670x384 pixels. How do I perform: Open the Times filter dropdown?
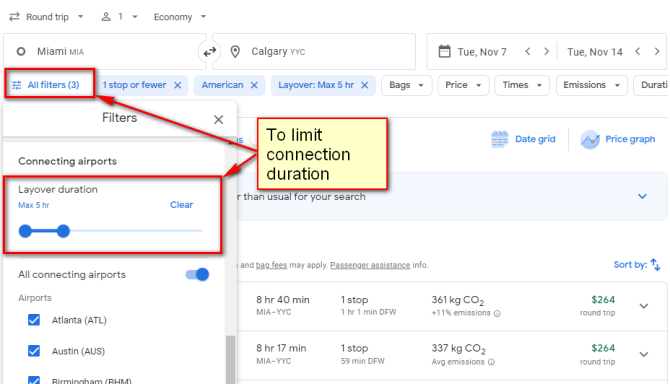click(x=522, y=85)
